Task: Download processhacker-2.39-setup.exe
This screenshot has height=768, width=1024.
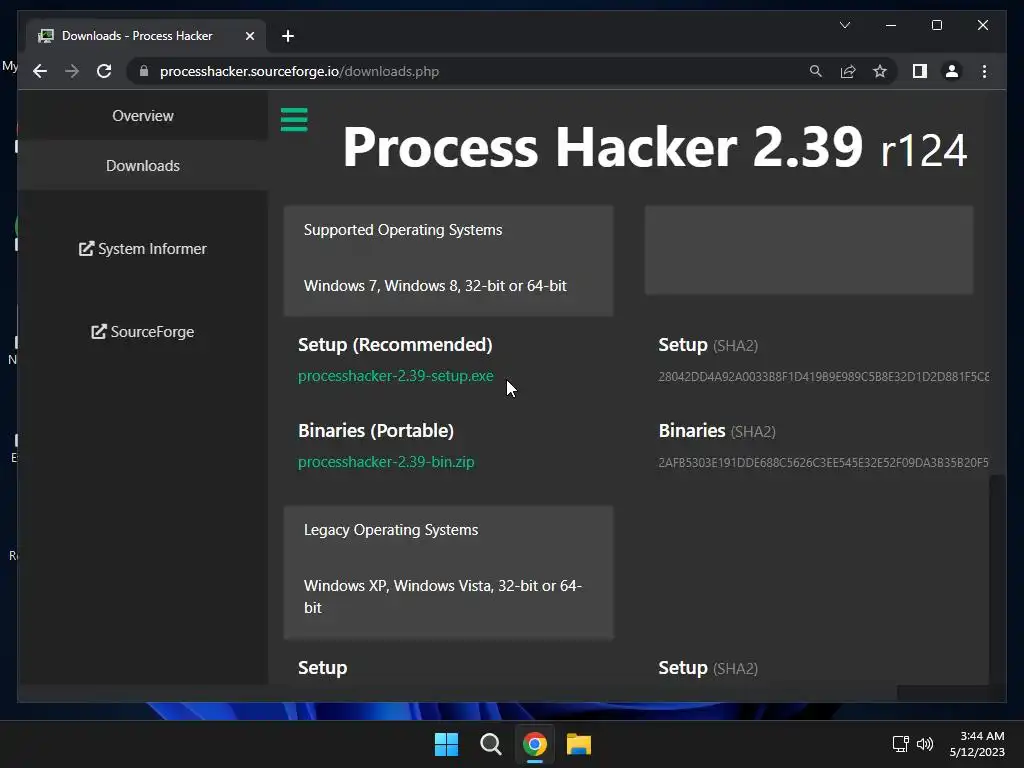Action: [396, 376]
